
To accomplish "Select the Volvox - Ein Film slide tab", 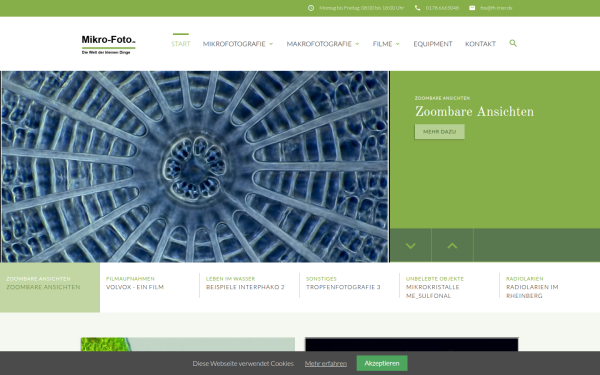I will click(x=150, y=287).
